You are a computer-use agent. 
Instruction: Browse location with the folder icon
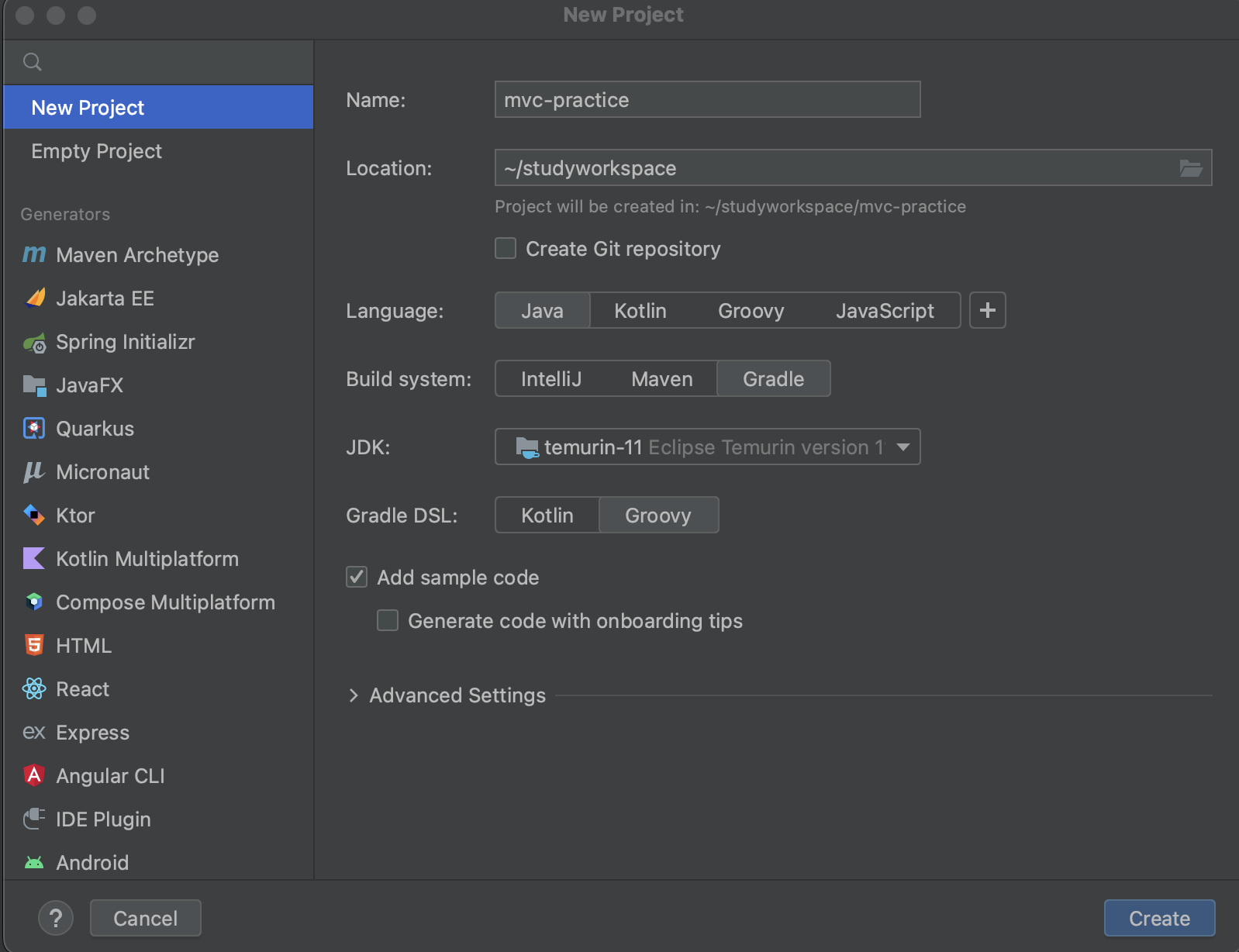click(1191, 167)
